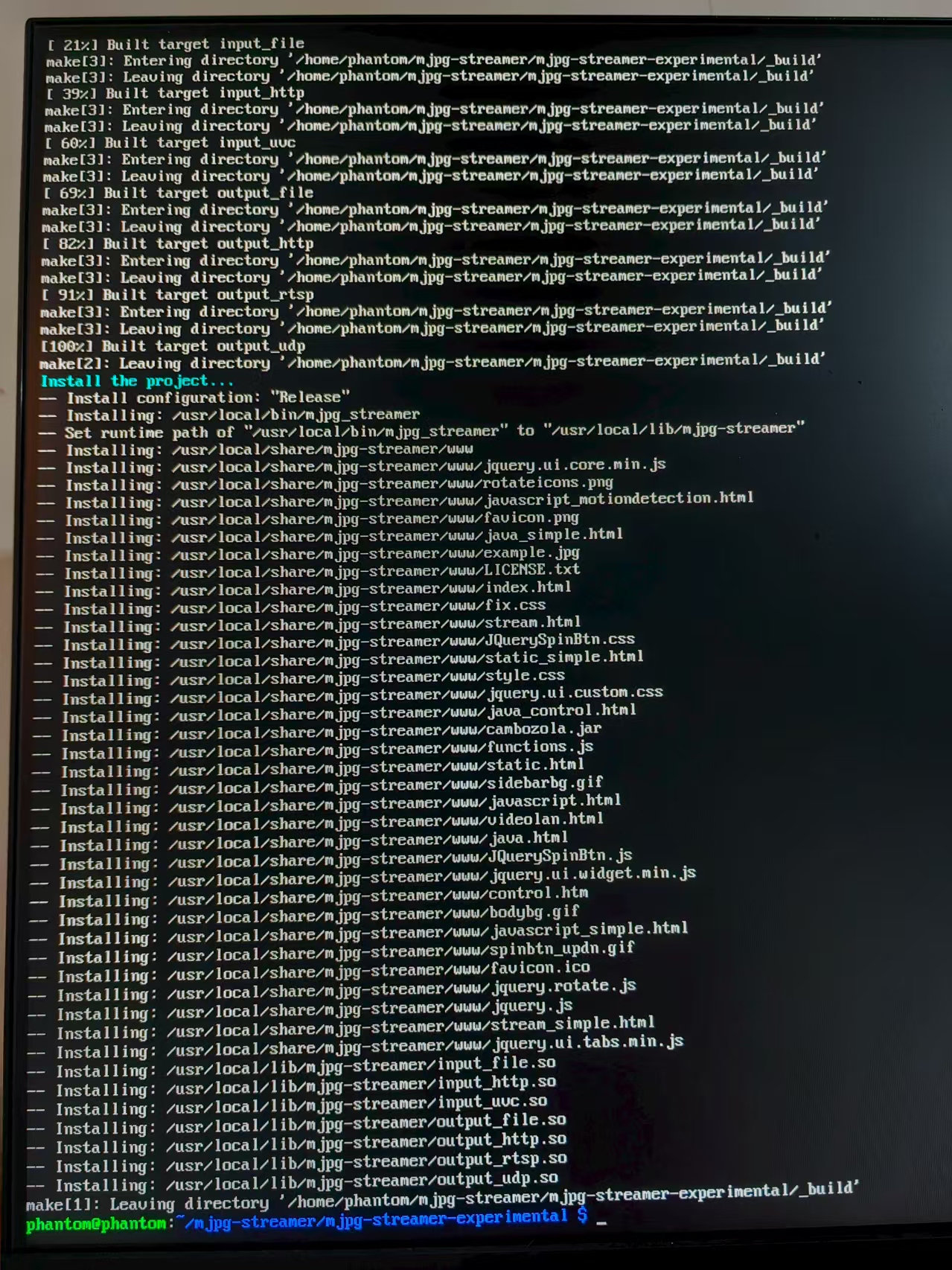
Task: Click the videolan.html install line
Action: point(318,823)
